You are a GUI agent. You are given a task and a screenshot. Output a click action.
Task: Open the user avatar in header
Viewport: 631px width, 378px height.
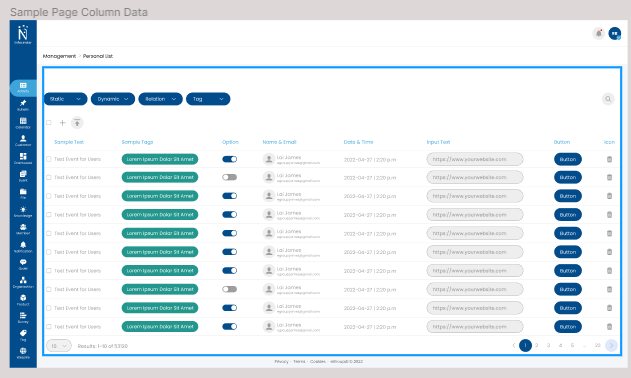(615, 33)
